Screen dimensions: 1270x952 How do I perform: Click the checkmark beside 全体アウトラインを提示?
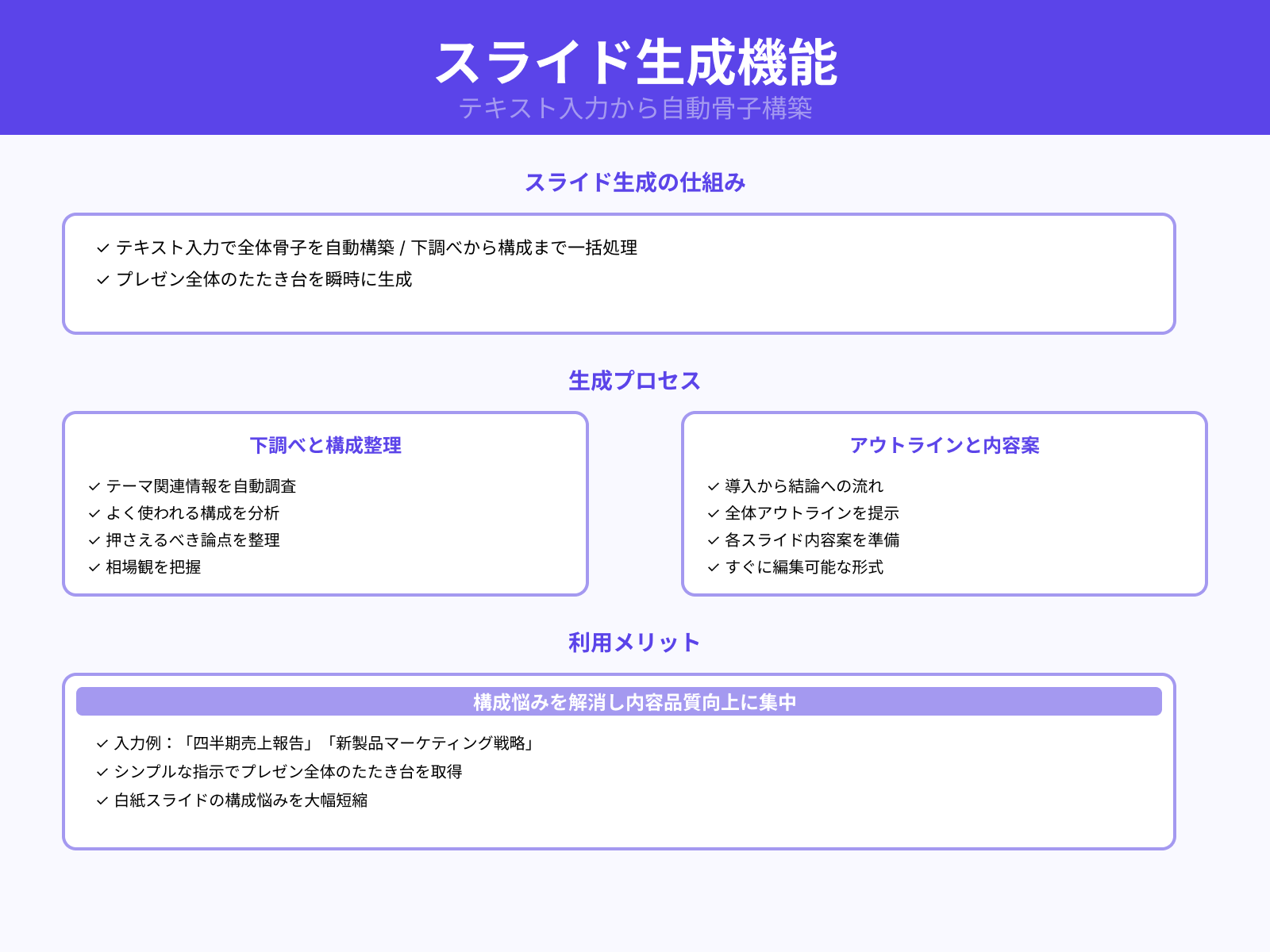(711, 513)
